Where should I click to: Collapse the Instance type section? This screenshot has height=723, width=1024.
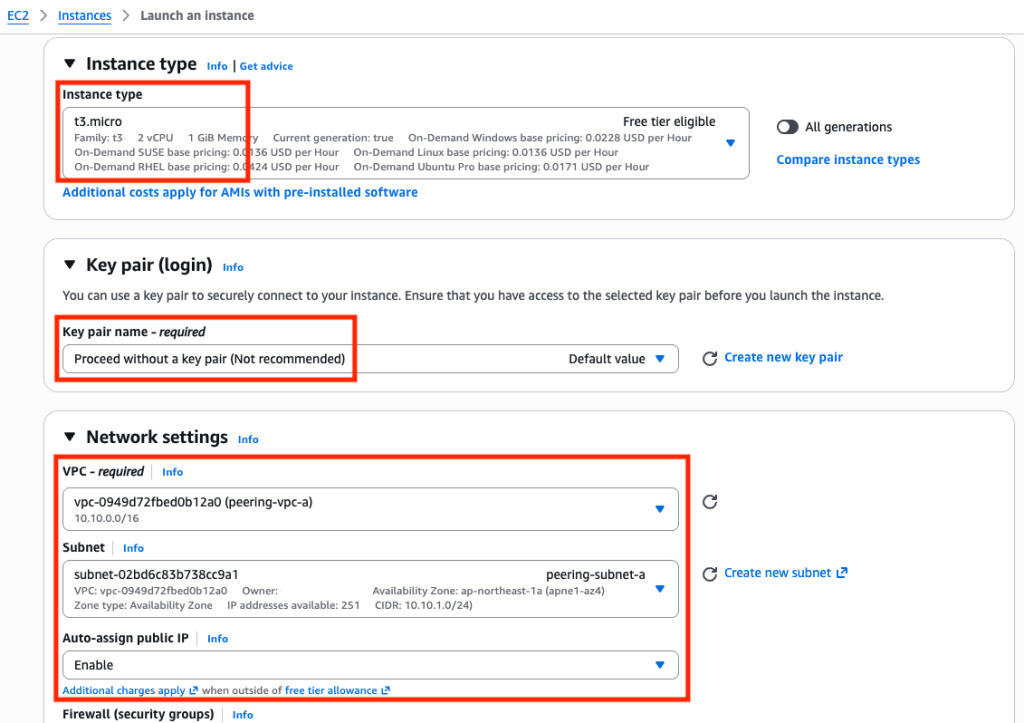[70, 63]
